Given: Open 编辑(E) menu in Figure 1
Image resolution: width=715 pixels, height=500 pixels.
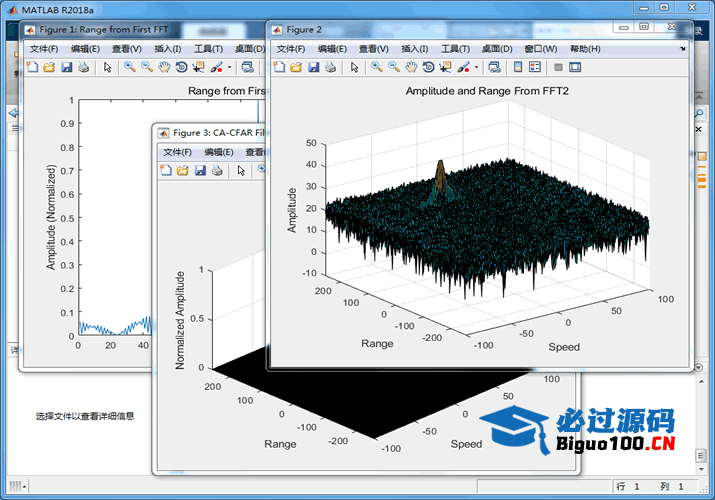Looking at the screenshot, I should pos(85,49).
